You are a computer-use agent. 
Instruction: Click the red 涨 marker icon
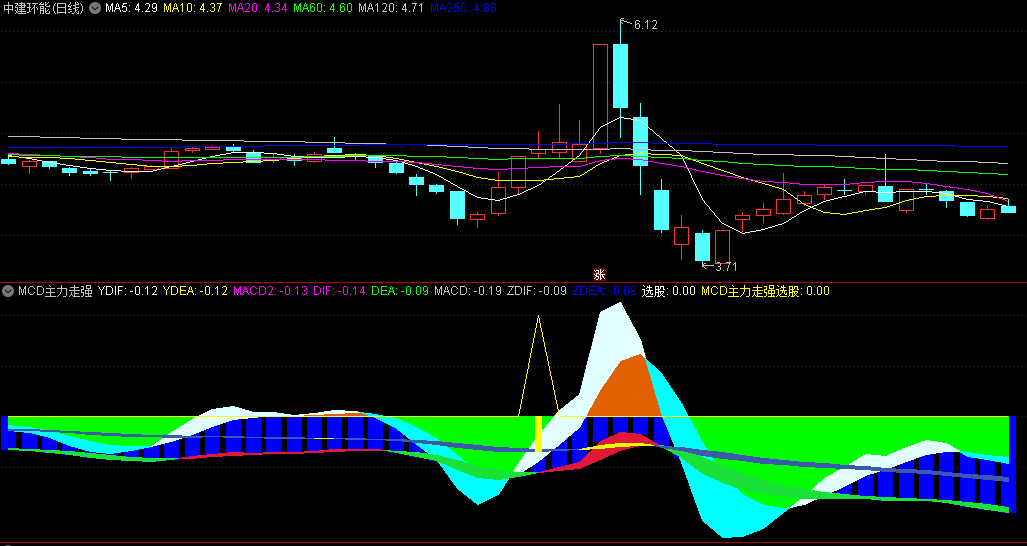599,274
